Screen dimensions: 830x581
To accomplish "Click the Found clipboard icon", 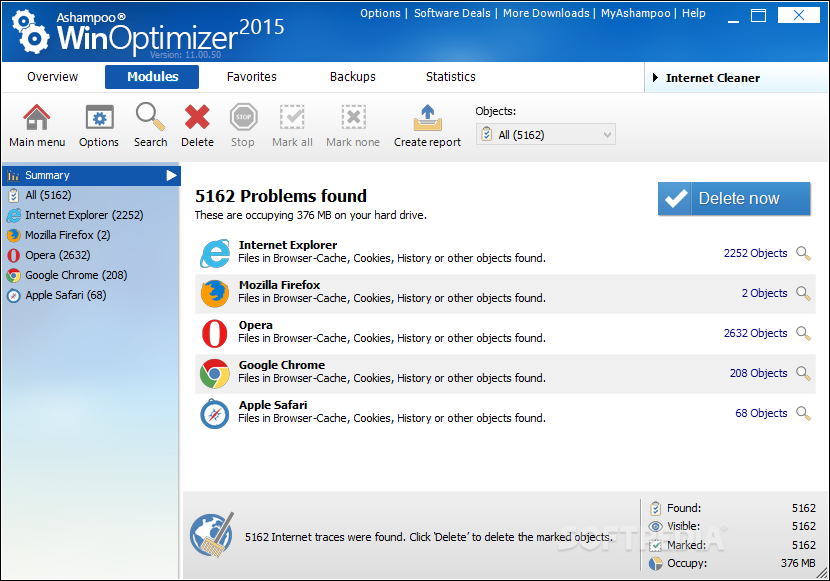I will tap(655, 508).
